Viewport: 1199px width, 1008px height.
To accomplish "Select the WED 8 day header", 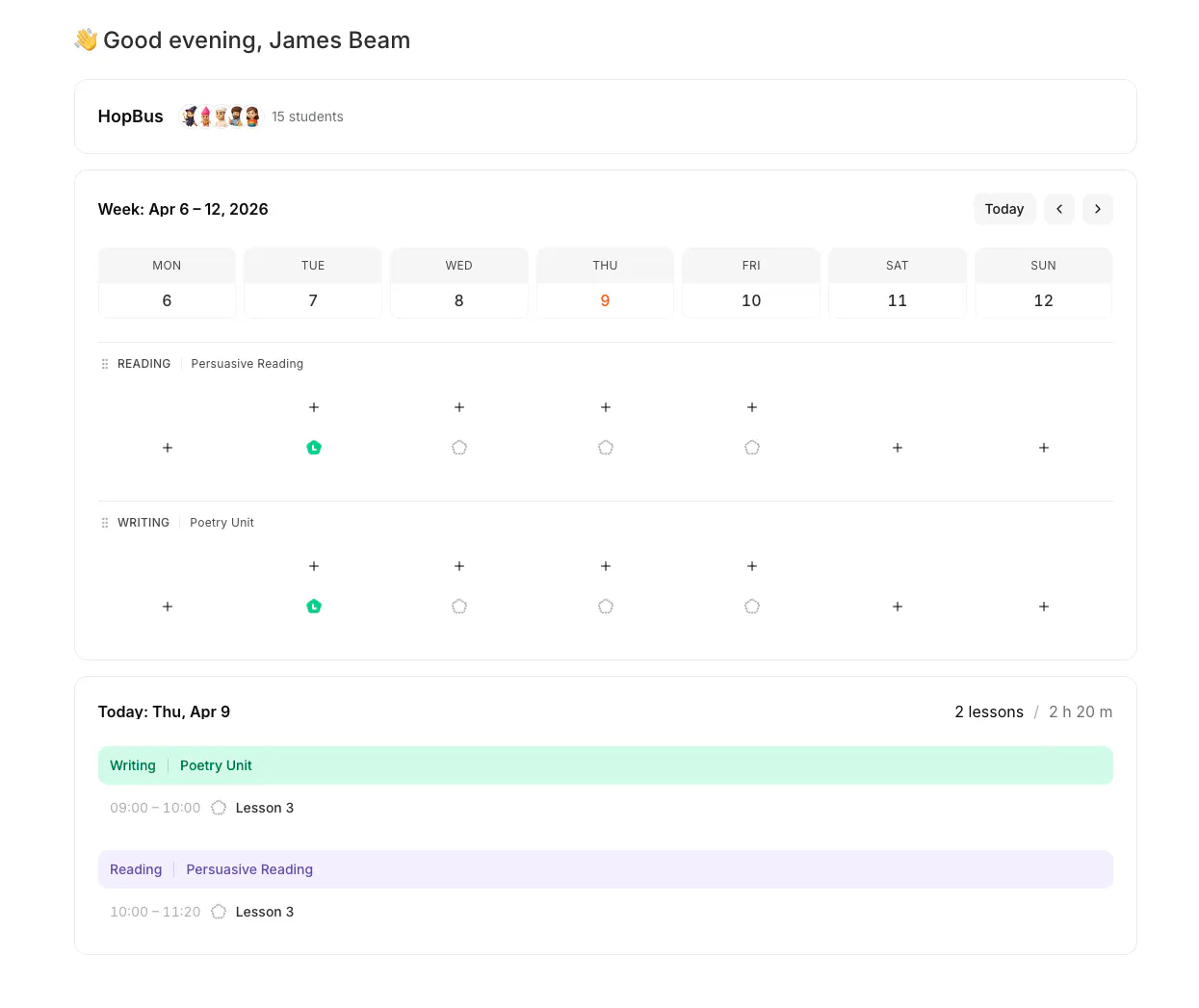I will (459, 283).
